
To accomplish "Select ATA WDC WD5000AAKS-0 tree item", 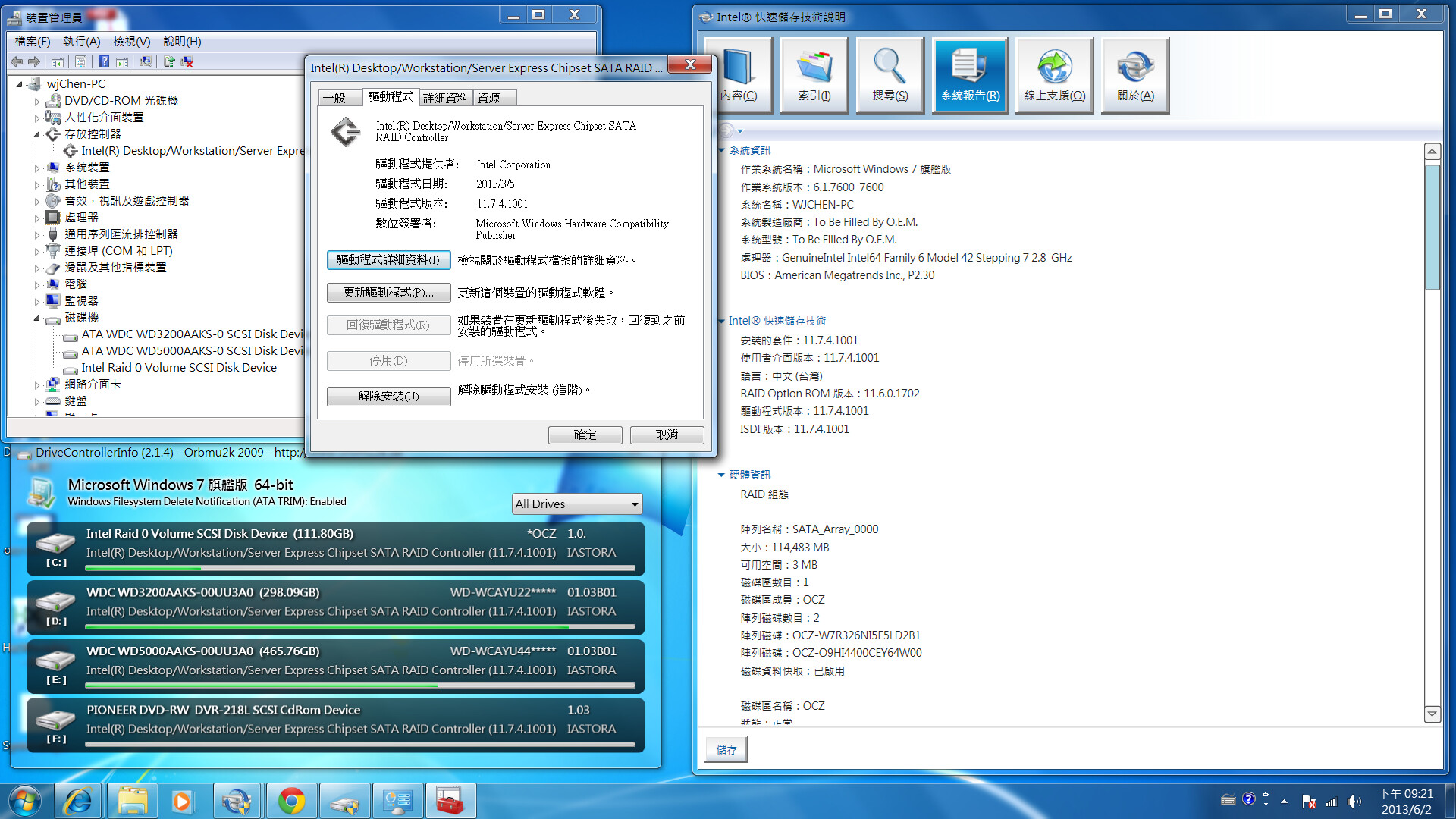I will click(191, 351).
